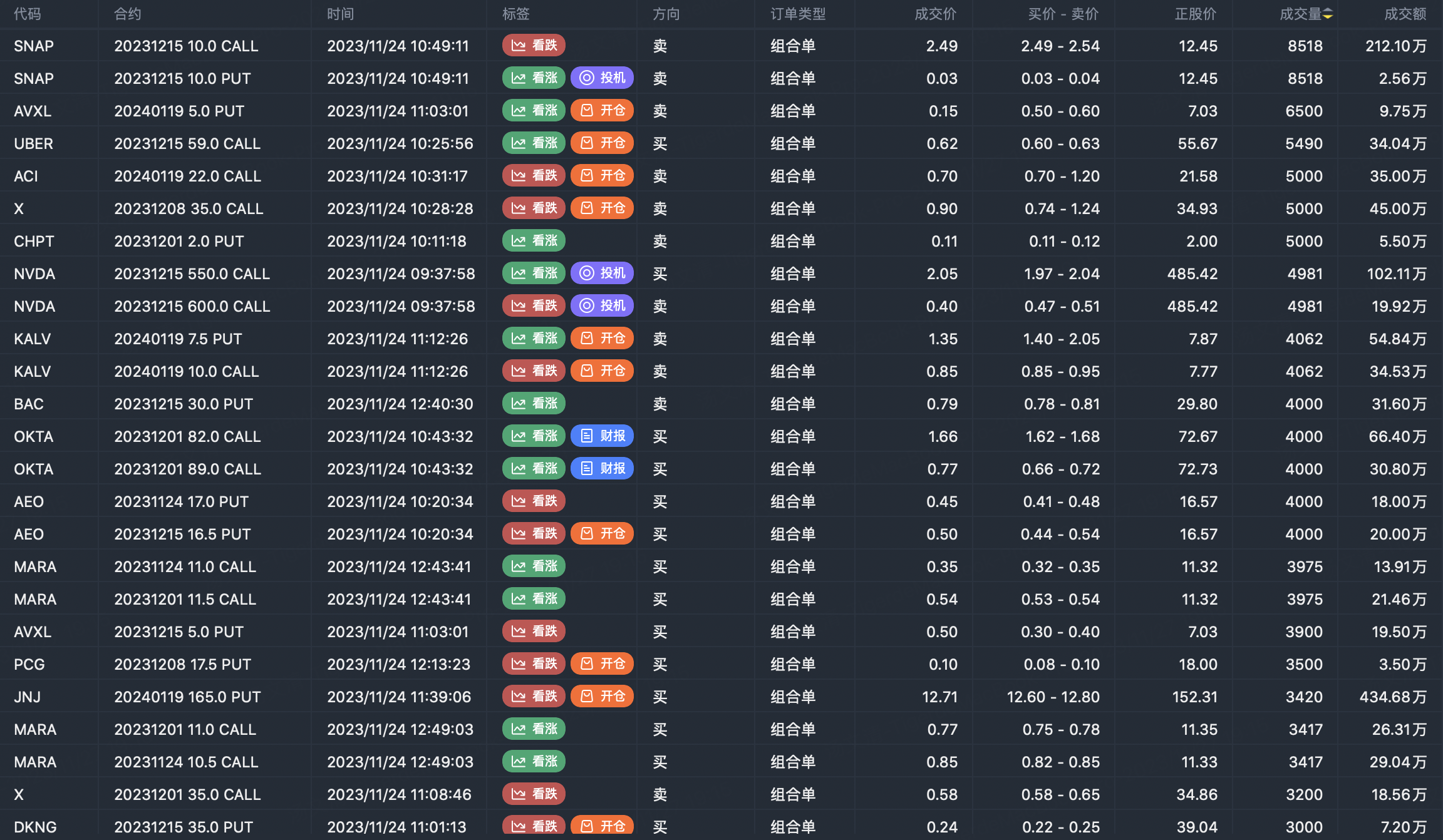Click the 投机 tag on SNAP 10.0 PUT row

602,78
